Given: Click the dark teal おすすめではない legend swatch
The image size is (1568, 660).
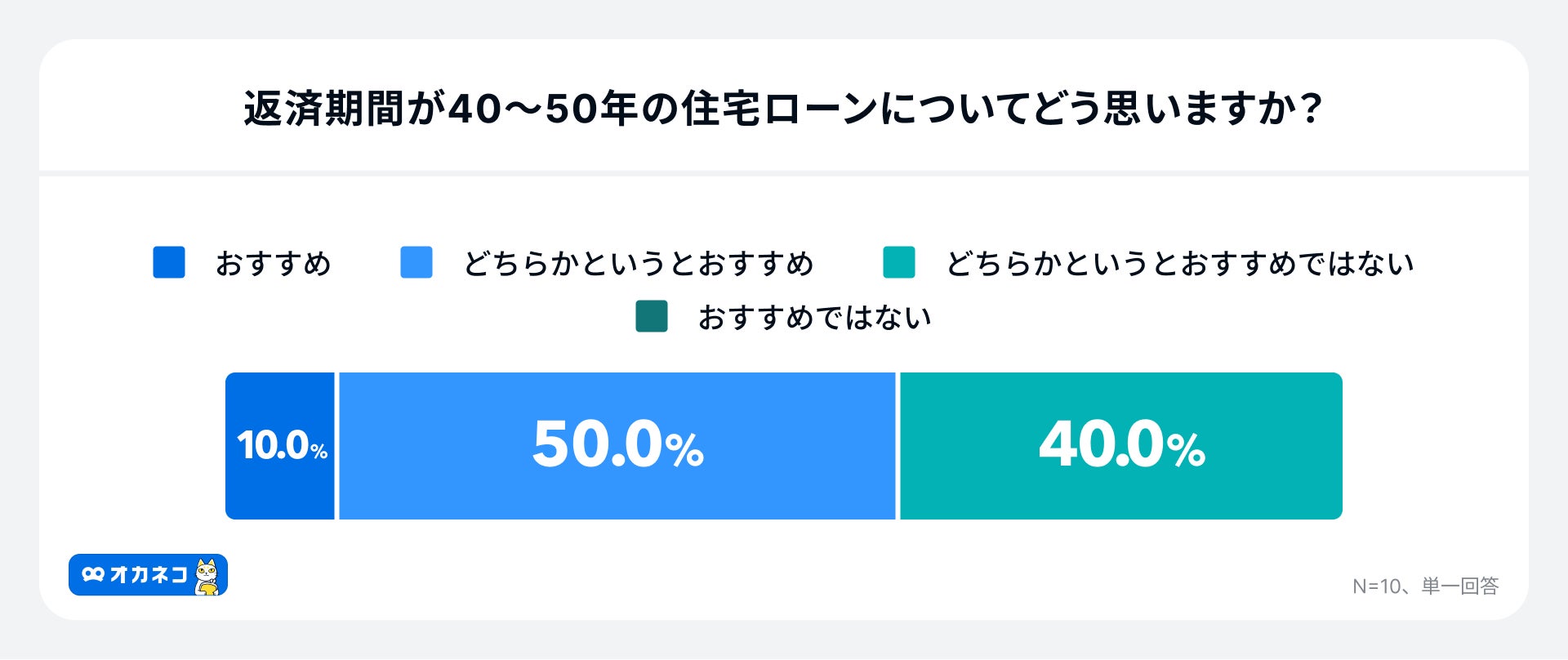Looking at the screenshot, I should [652, 317].
